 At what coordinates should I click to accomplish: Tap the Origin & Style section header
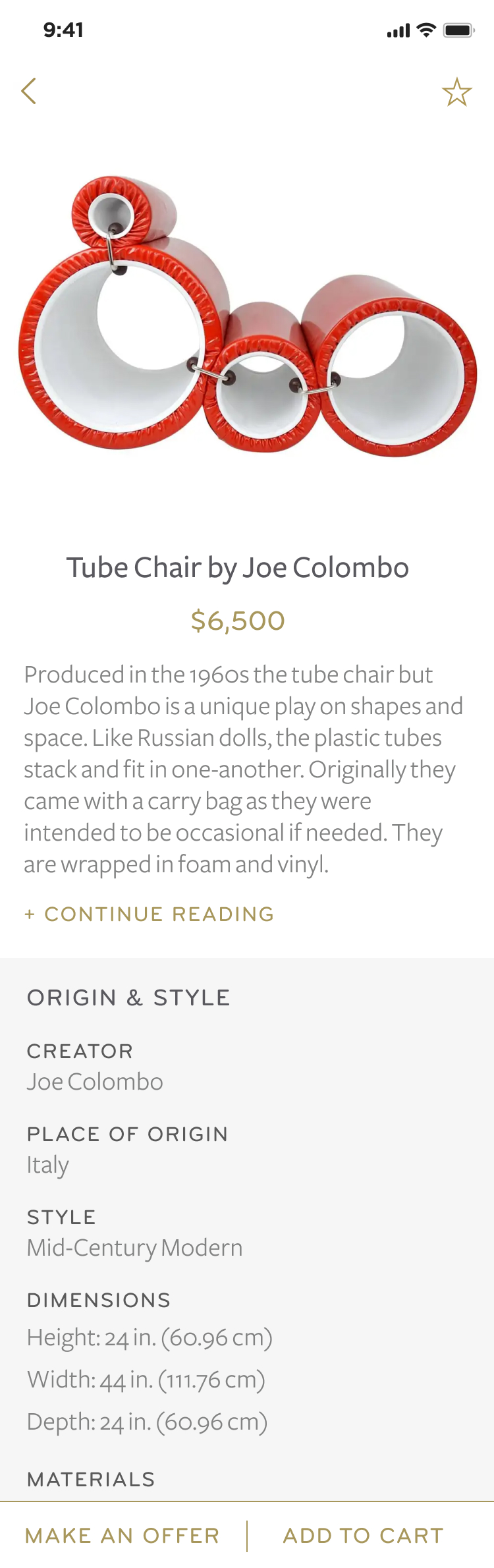coord(128,997)
